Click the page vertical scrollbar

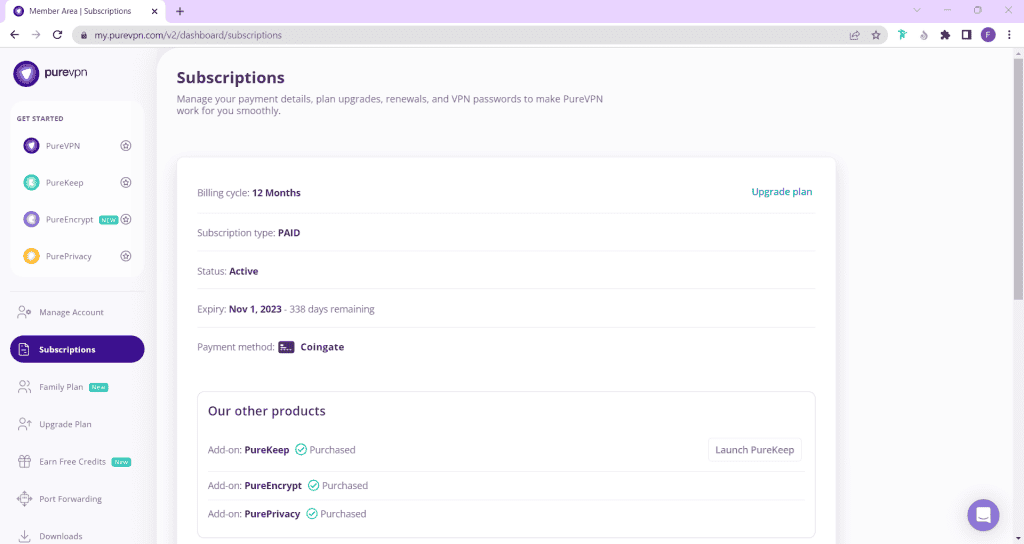1018,180
